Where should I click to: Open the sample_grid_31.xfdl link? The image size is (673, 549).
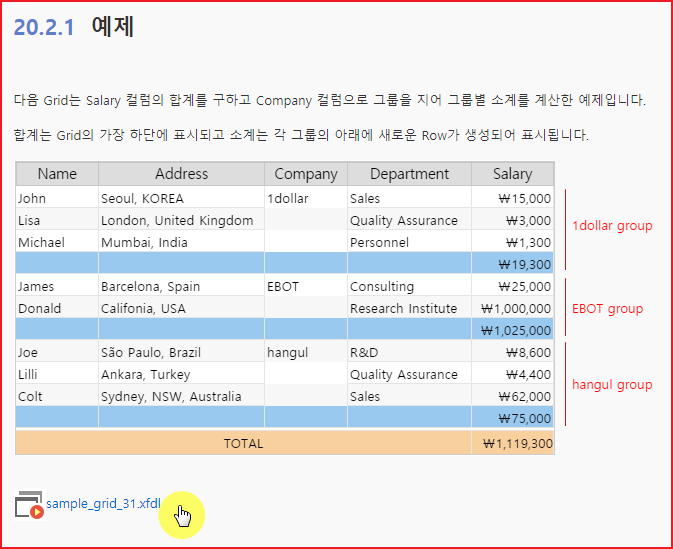point(103,503)
